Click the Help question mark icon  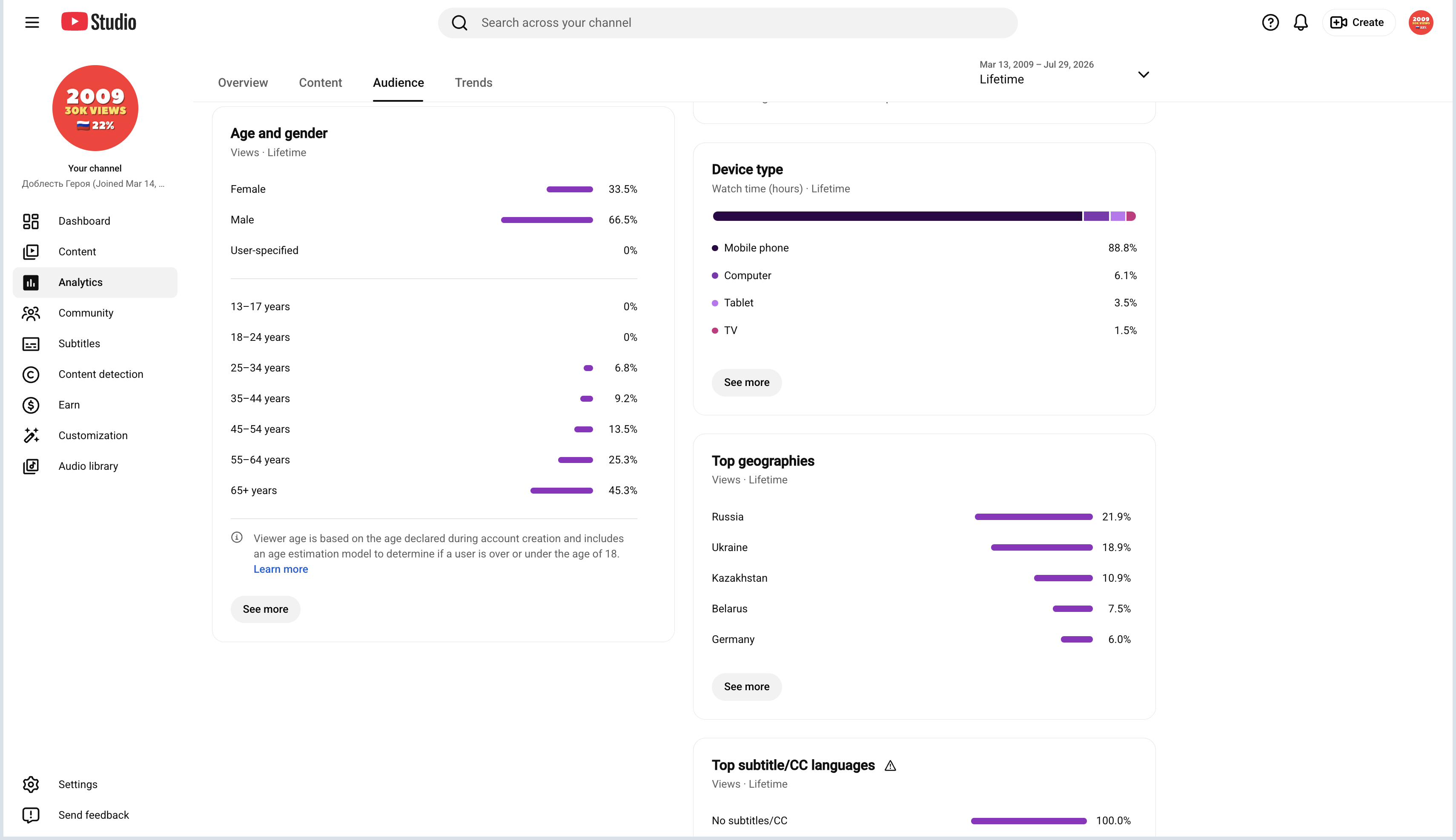point(1270,23)
